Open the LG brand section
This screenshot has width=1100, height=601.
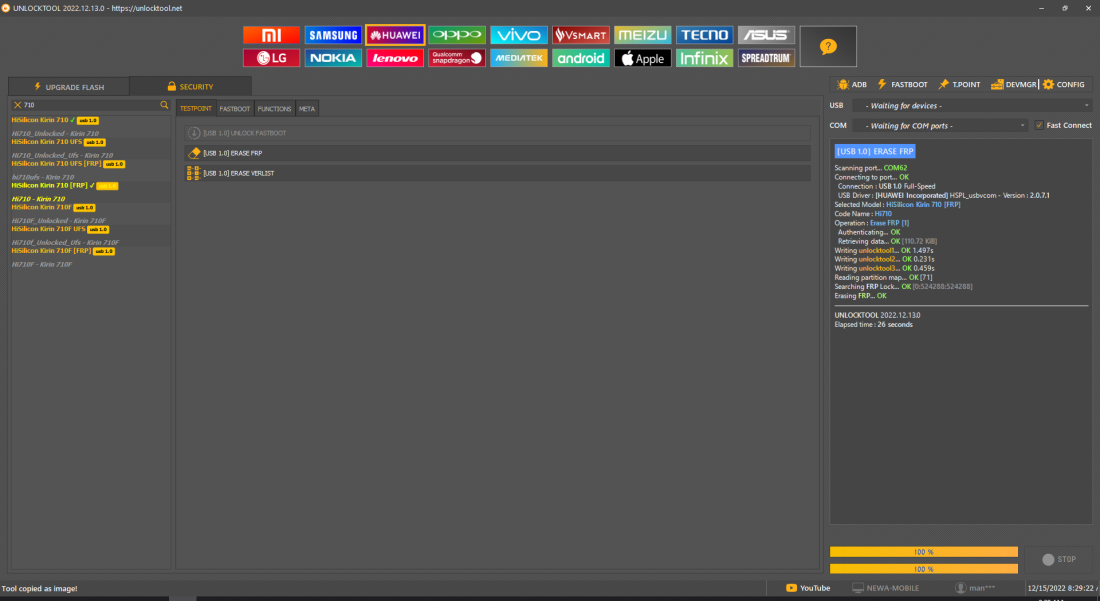point(271,58)
